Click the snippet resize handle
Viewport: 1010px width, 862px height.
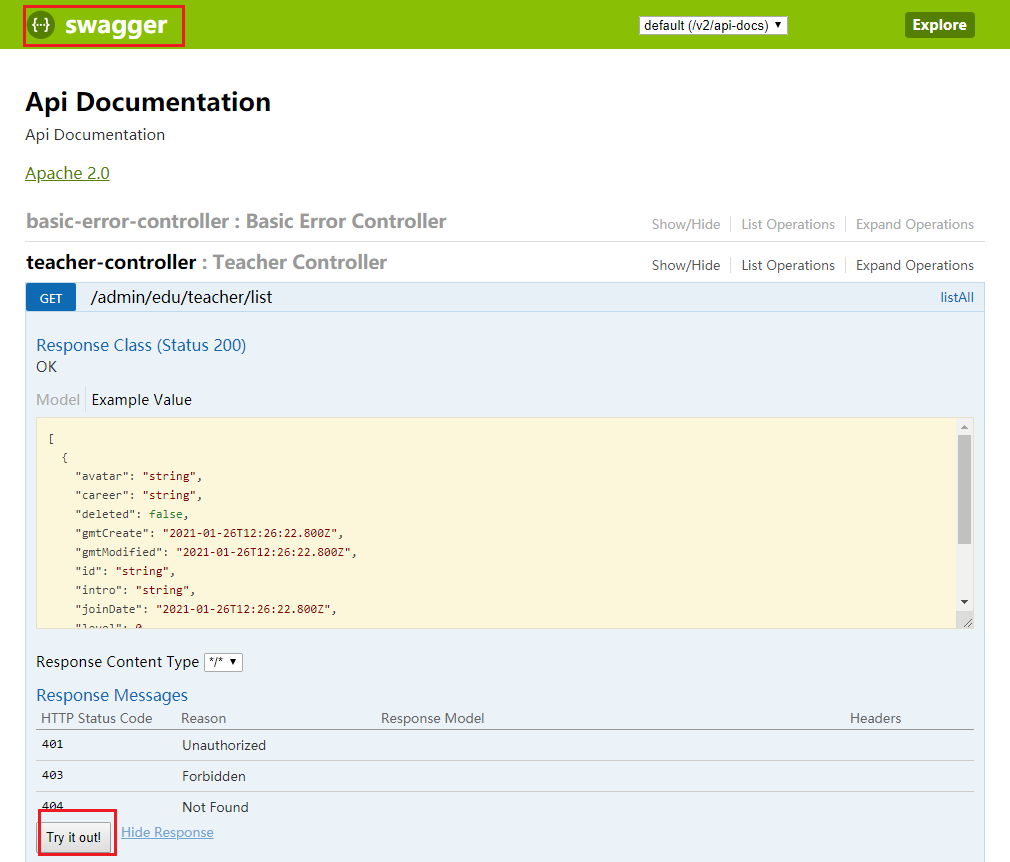(x=967, y=622)
